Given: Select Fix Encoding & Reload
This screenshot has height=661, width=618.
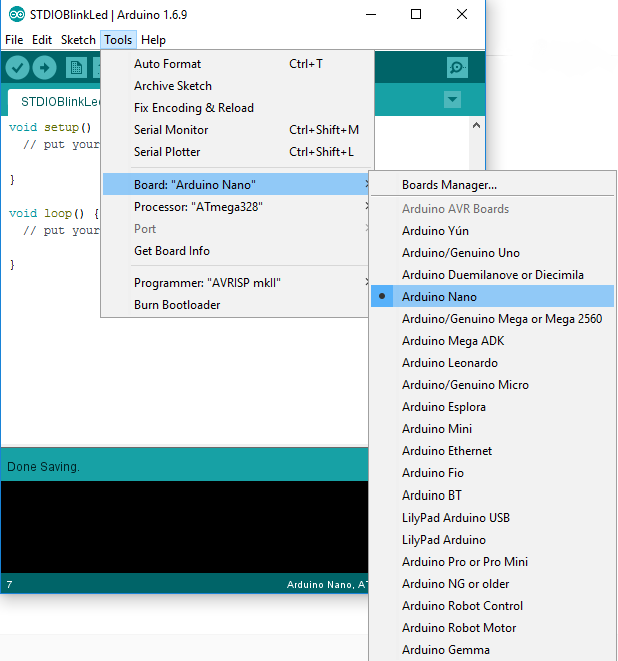Looking at the screenshot, I should pos(237,107).
